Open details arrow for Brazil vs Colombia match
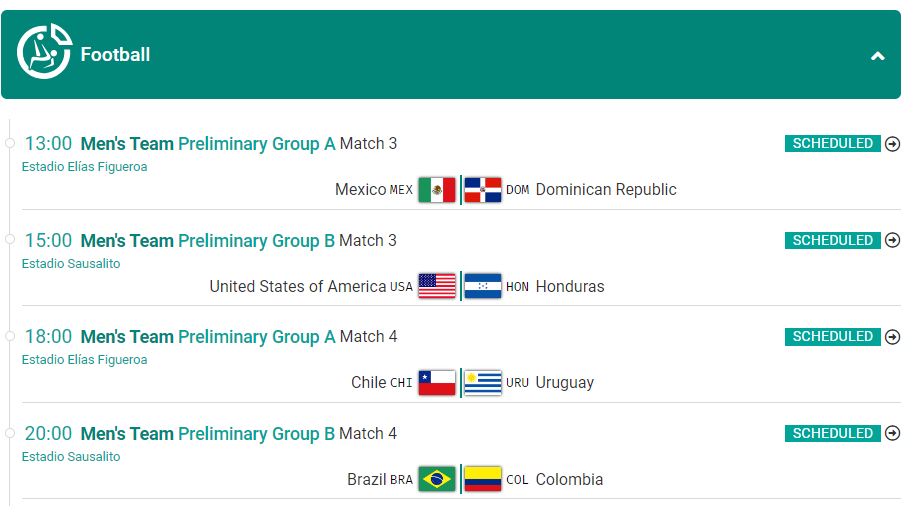907x506 pixels. [893, 433]
